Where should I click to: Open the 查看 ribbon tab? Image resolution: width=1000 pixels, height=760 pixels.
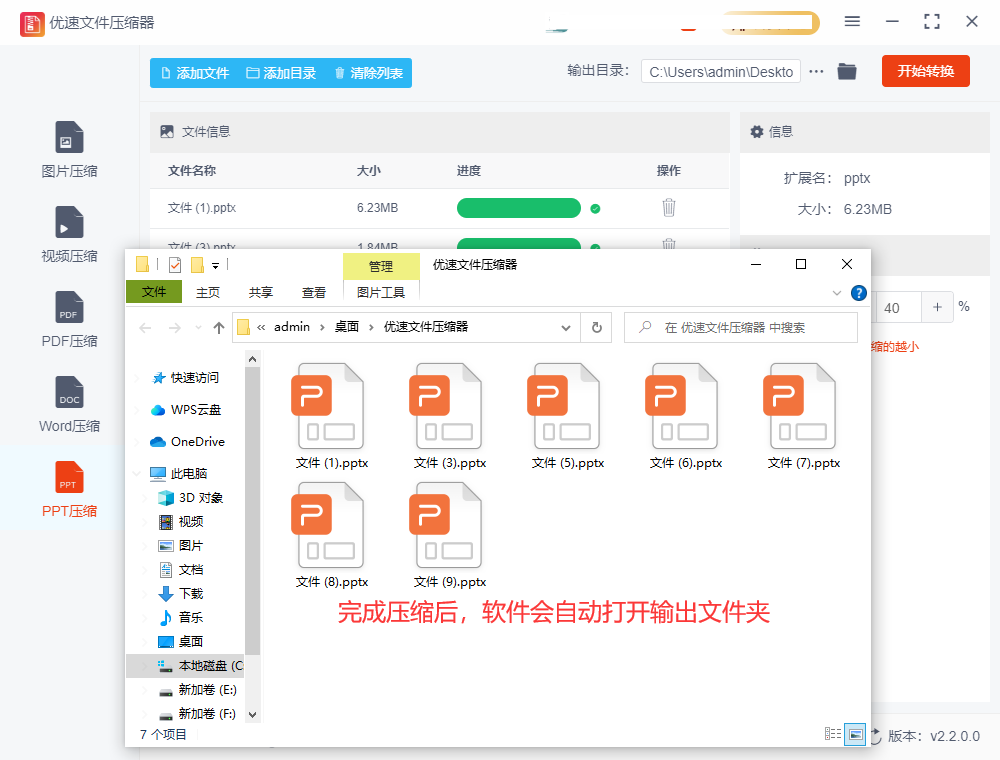[314, 292]
